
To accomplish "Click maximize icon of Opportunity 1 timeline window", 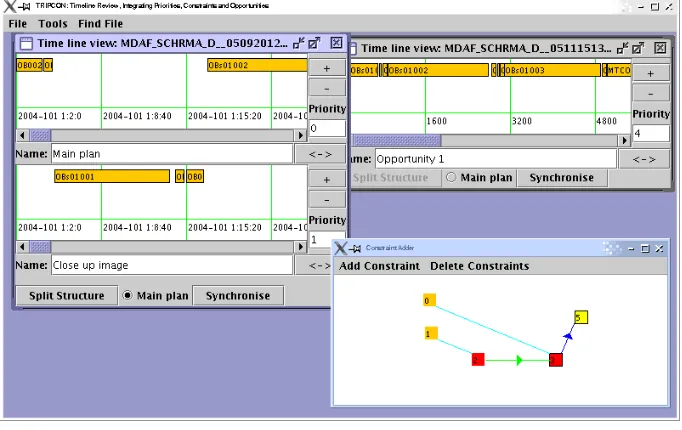I will (638, 48).
